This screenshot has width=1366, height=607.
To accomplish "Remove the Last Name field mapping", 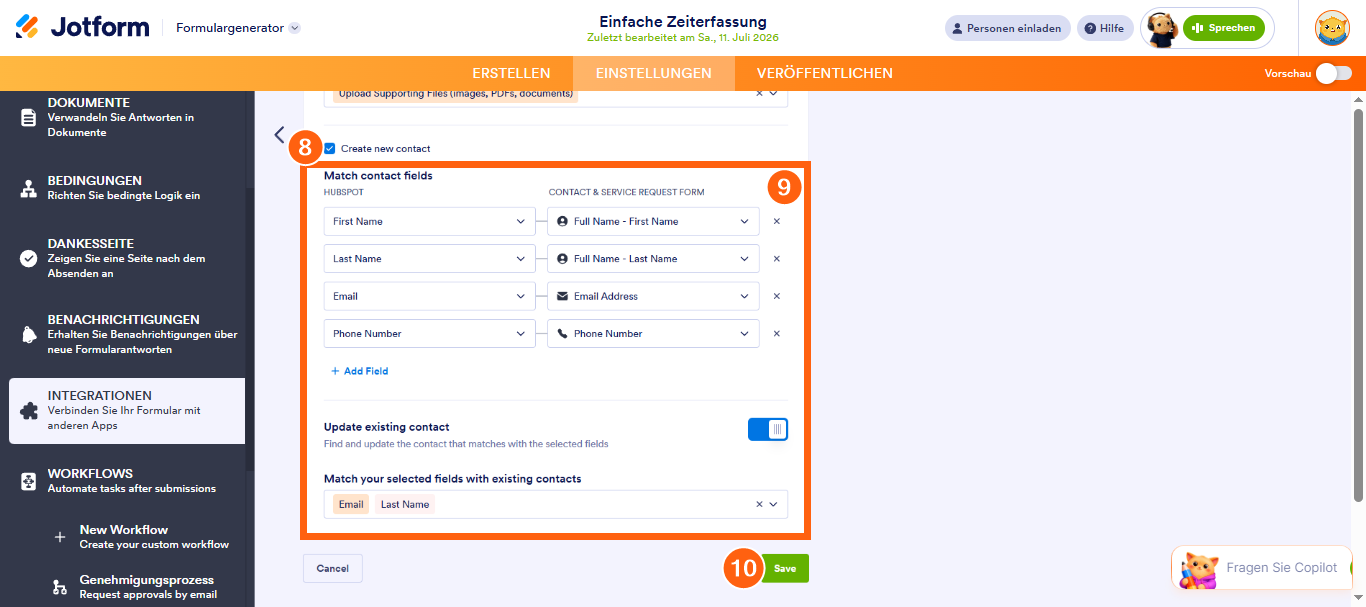I will 776,258.
